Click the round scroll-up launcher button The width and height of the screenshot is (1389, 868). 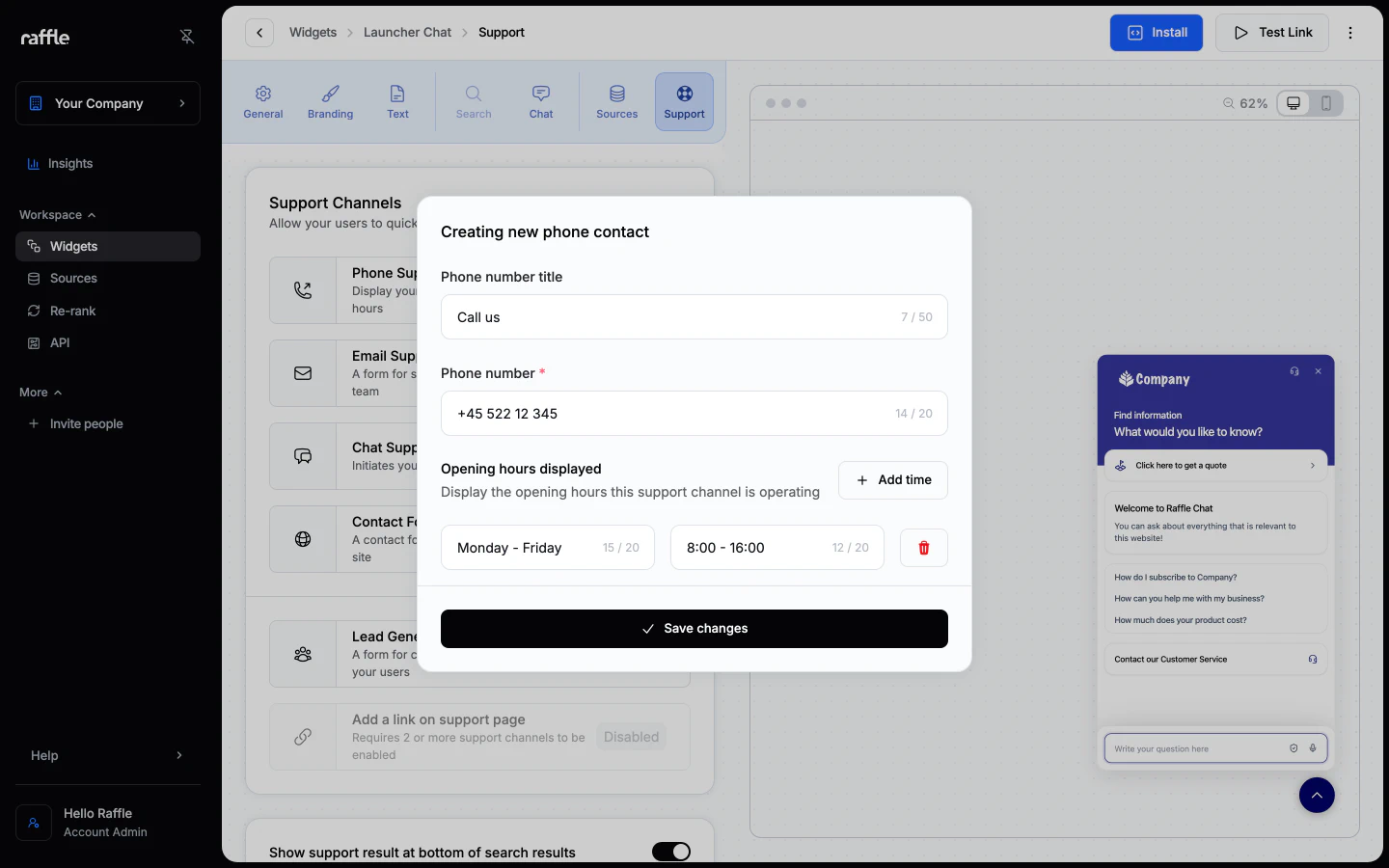point(1317,795)
